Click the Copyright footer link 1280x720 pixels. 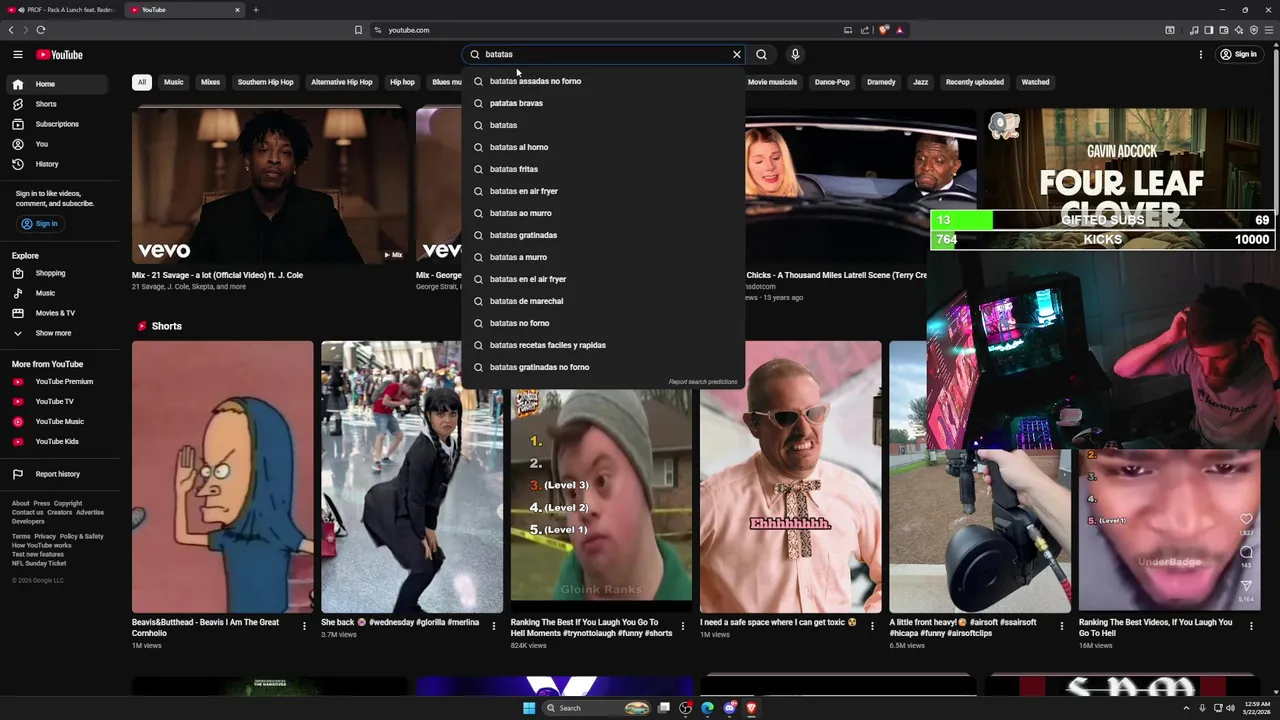(x=68, y=504)
